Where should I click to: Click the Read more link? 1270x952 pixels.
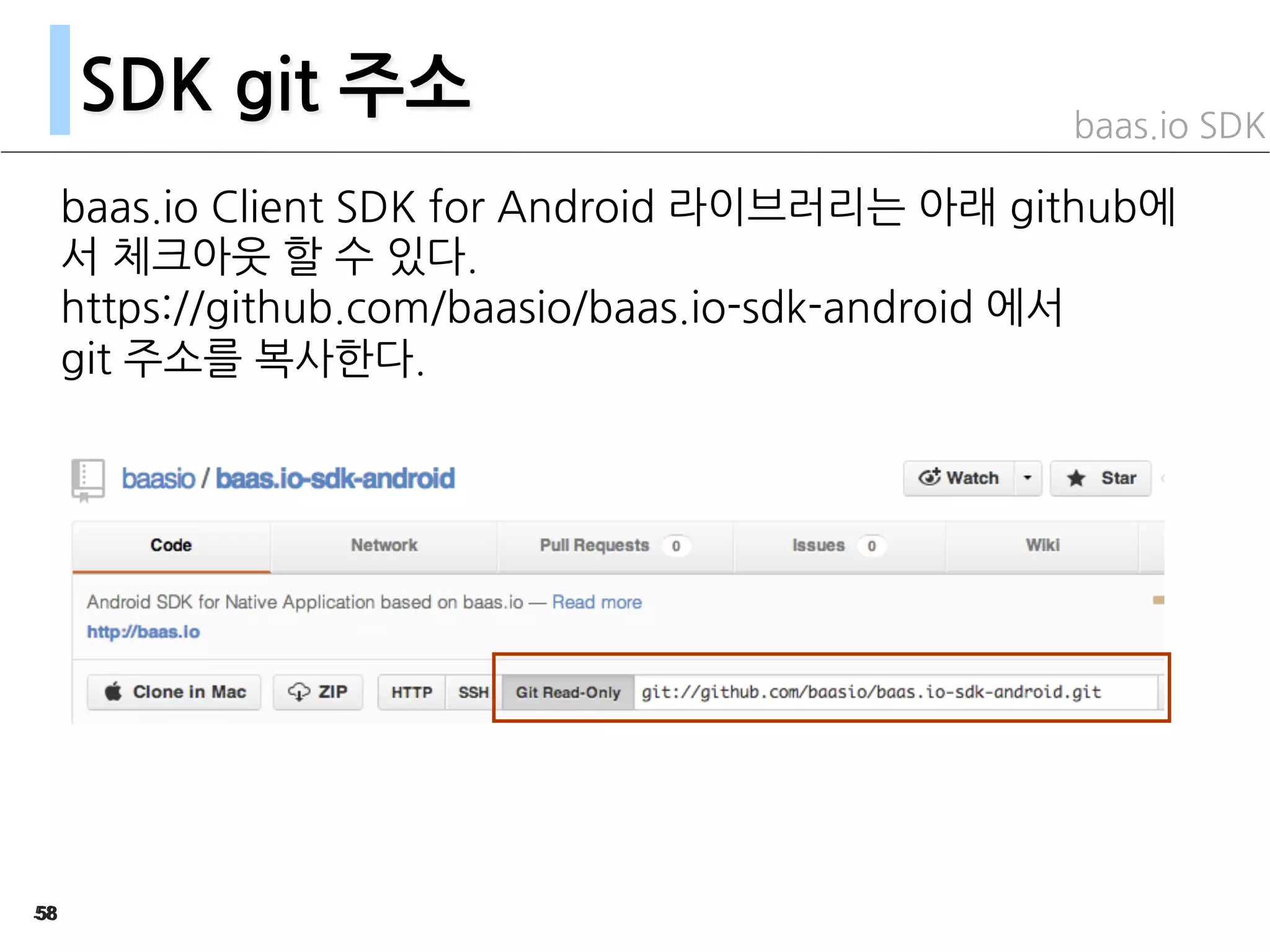(x=597, y=602)
